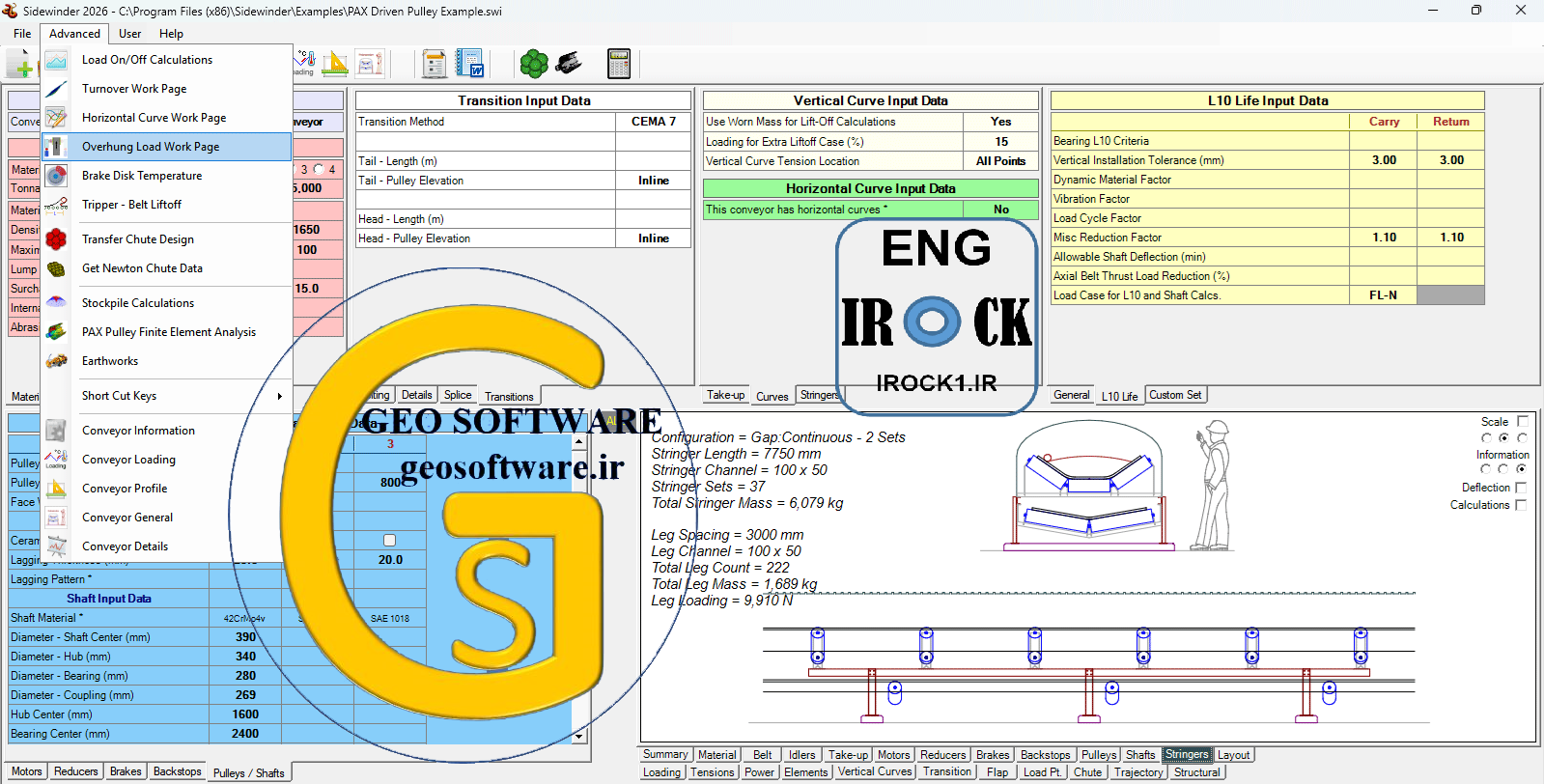Click the scroll down arrow of pulley table
Screen dimensions: 1544x784
pyautogui.click(x=578, y=736)
